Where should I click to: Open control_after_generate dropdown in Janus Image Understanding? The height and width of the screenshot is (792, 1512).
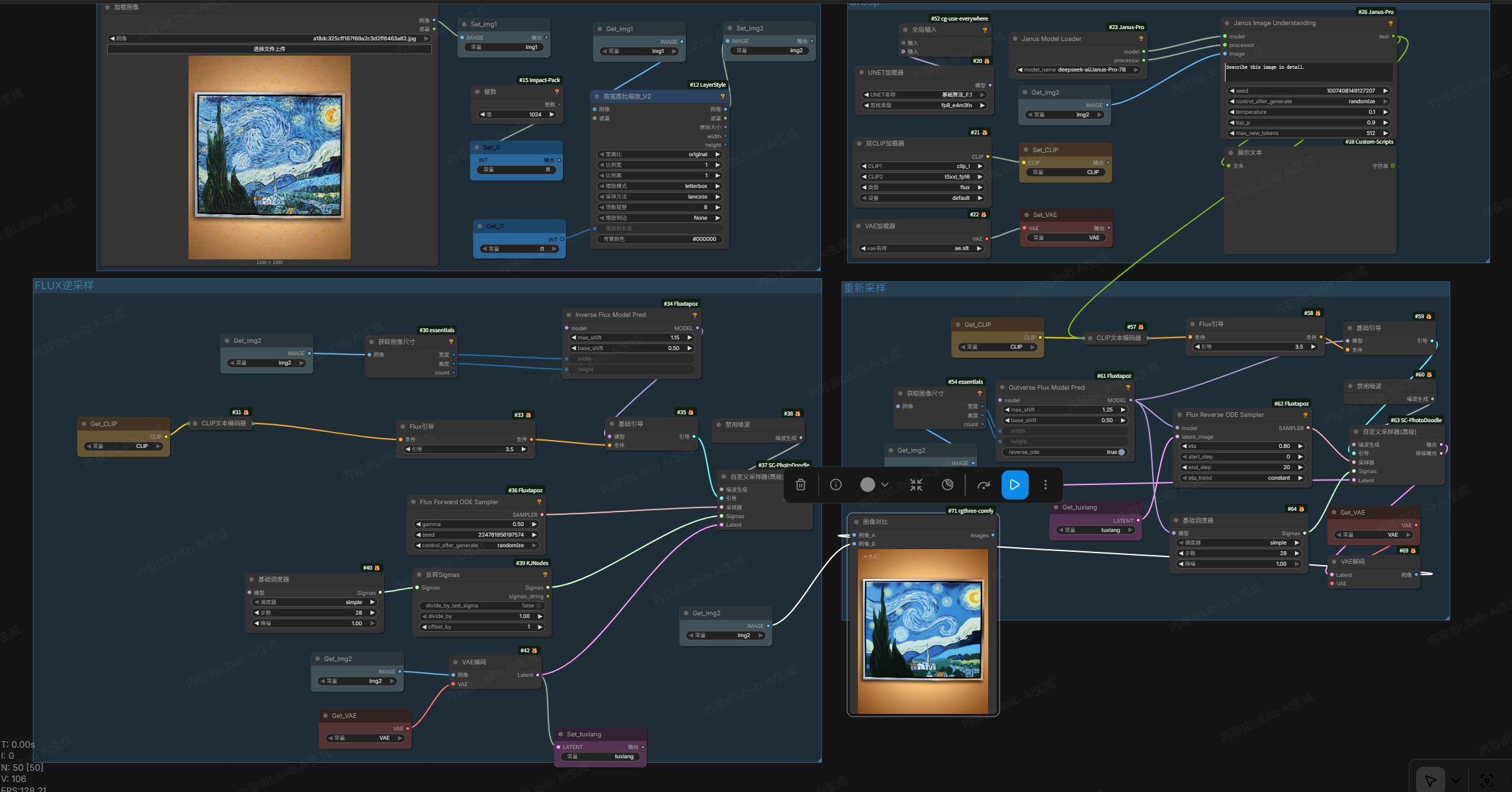tap(1308, 102)
